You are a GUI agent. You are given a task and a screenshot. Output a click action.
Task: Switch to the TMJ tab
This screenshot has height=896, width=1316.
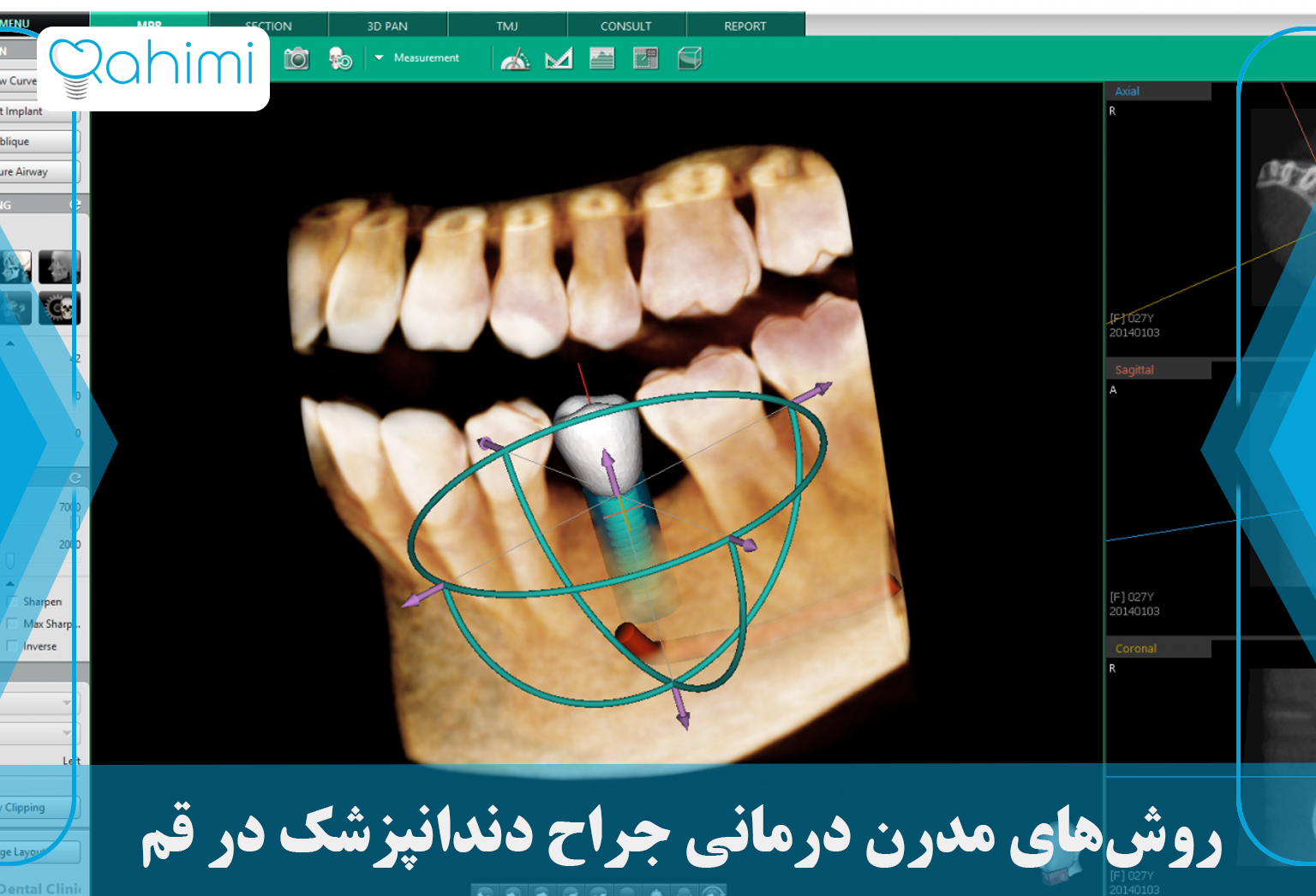click(x=507, y=26)
